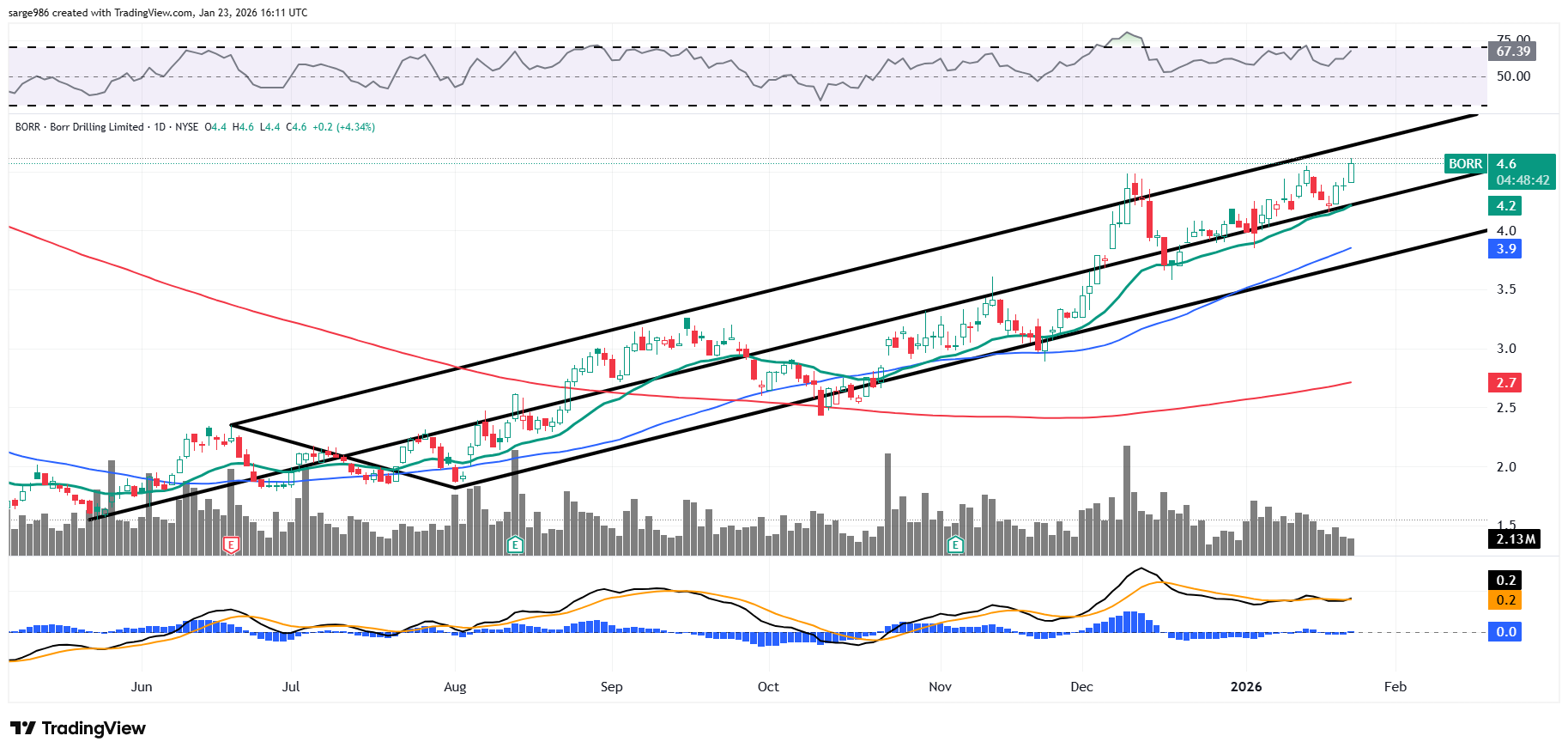The width and height of the screenshot is (1568, 754).
Task: Click the 04:48:42 candle countdown timer
Action: 1523,180
